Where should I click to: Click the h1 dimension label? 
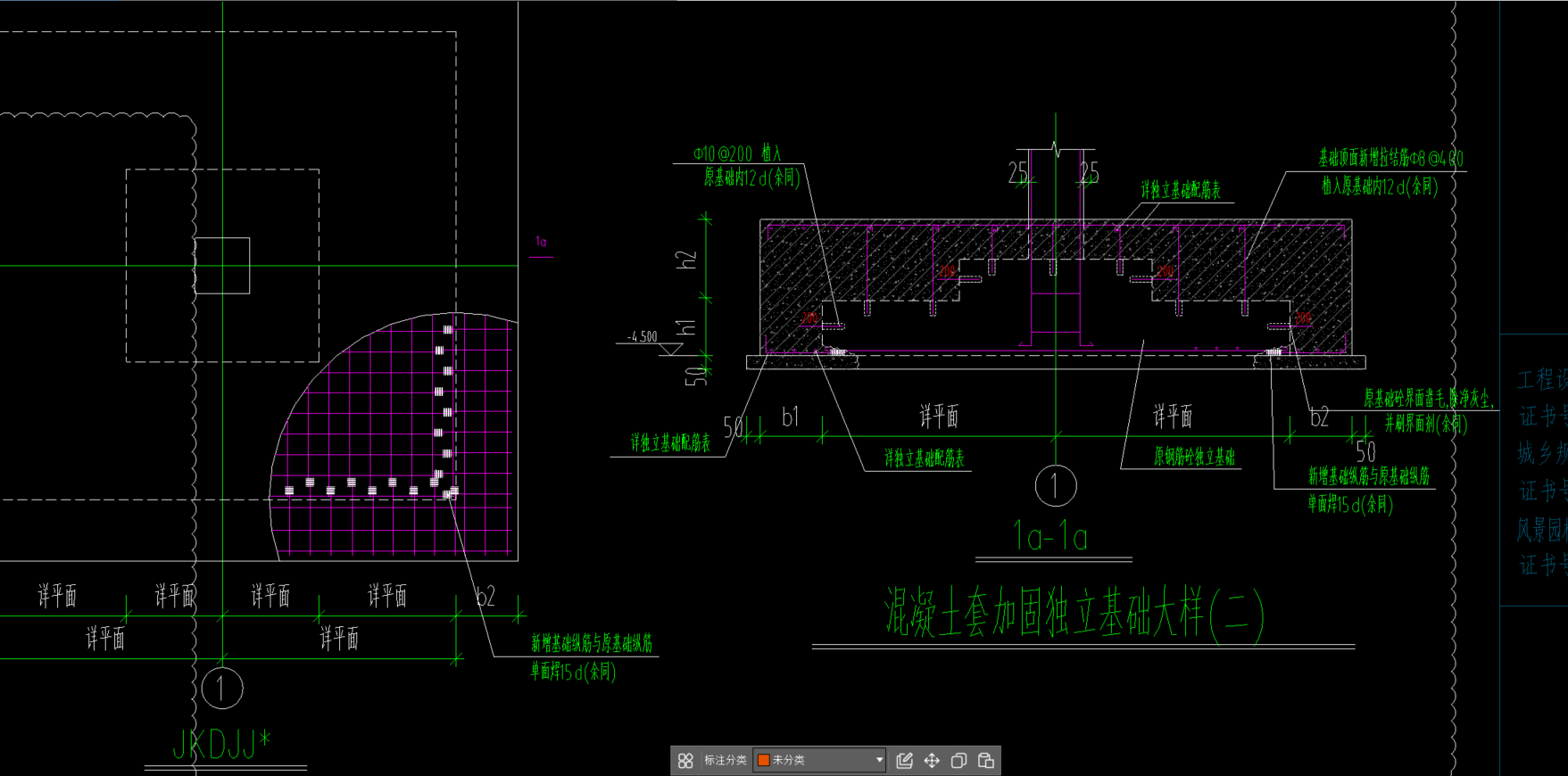tap(686, 327)
